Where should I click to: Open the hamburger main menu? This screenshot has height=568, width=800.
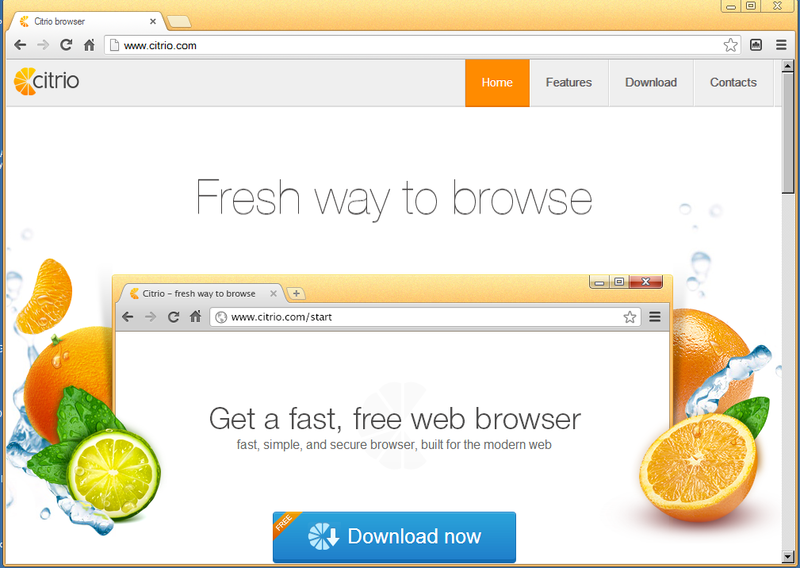781,45
